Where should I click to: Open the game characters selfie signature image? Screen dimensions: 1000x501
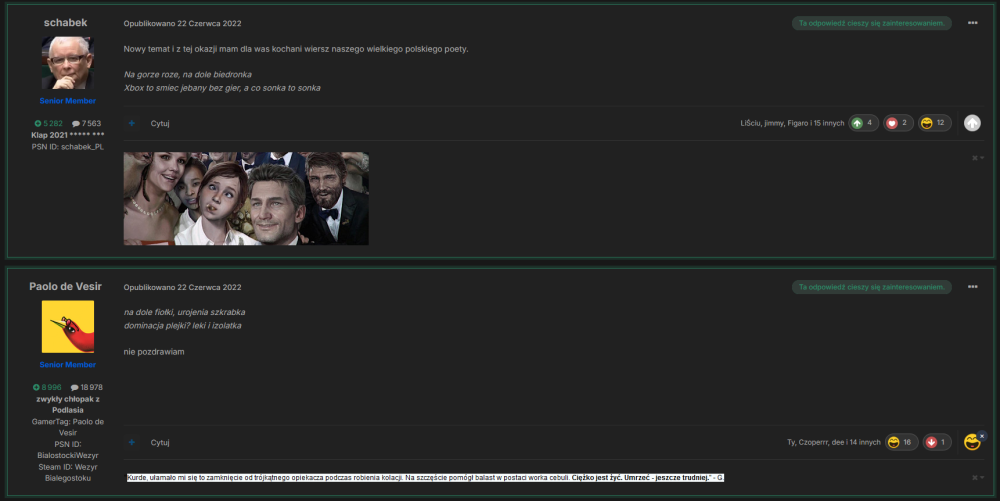[x=246, y=198]
